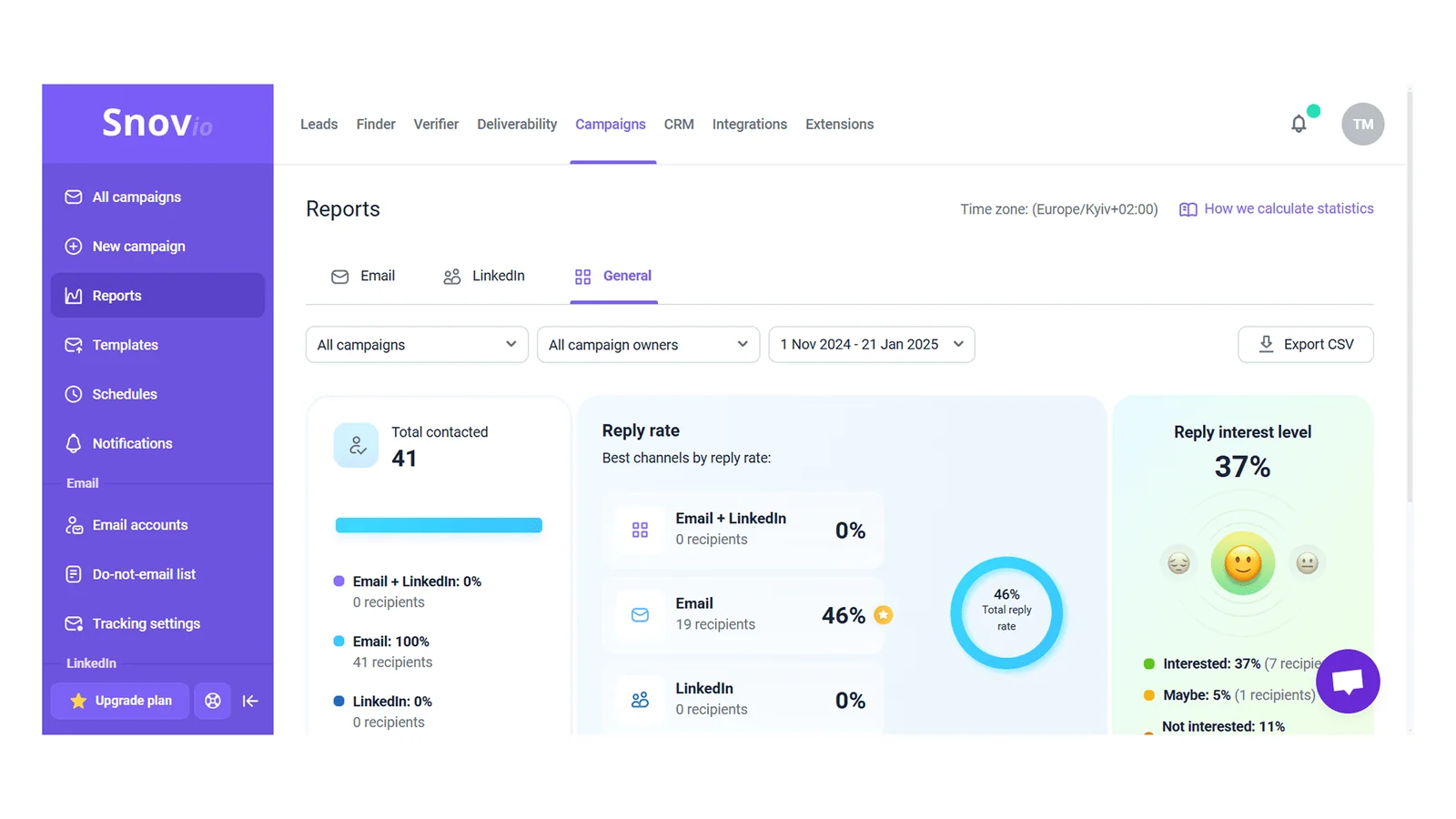
Task: Open the live chat bubble
Action: (x=1348, y=681)
